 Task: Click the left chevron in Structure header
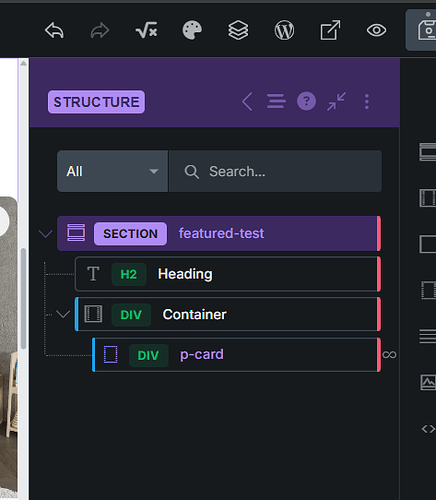247,101
